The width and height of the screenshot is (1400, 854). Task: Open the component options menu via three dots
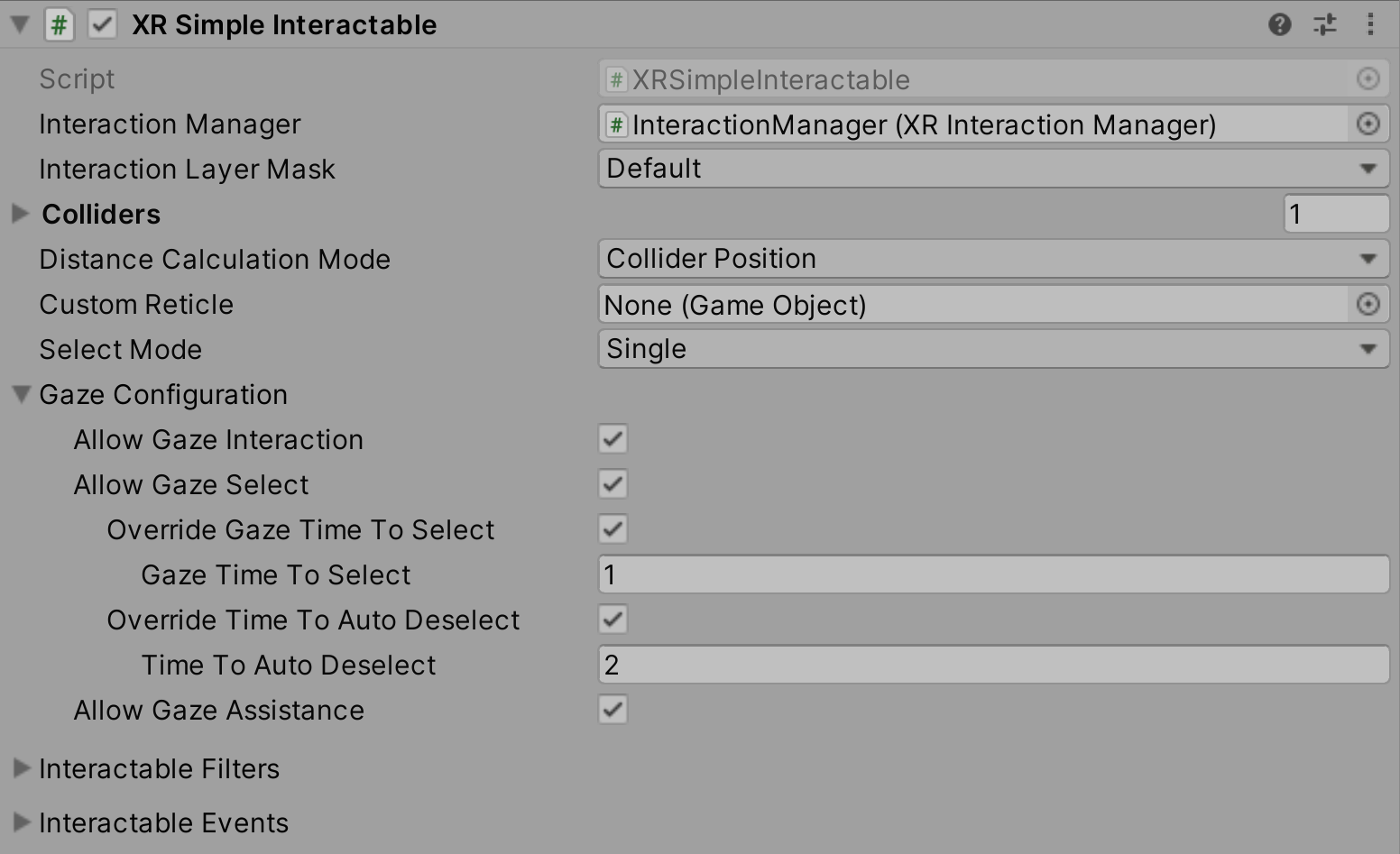1368,25
